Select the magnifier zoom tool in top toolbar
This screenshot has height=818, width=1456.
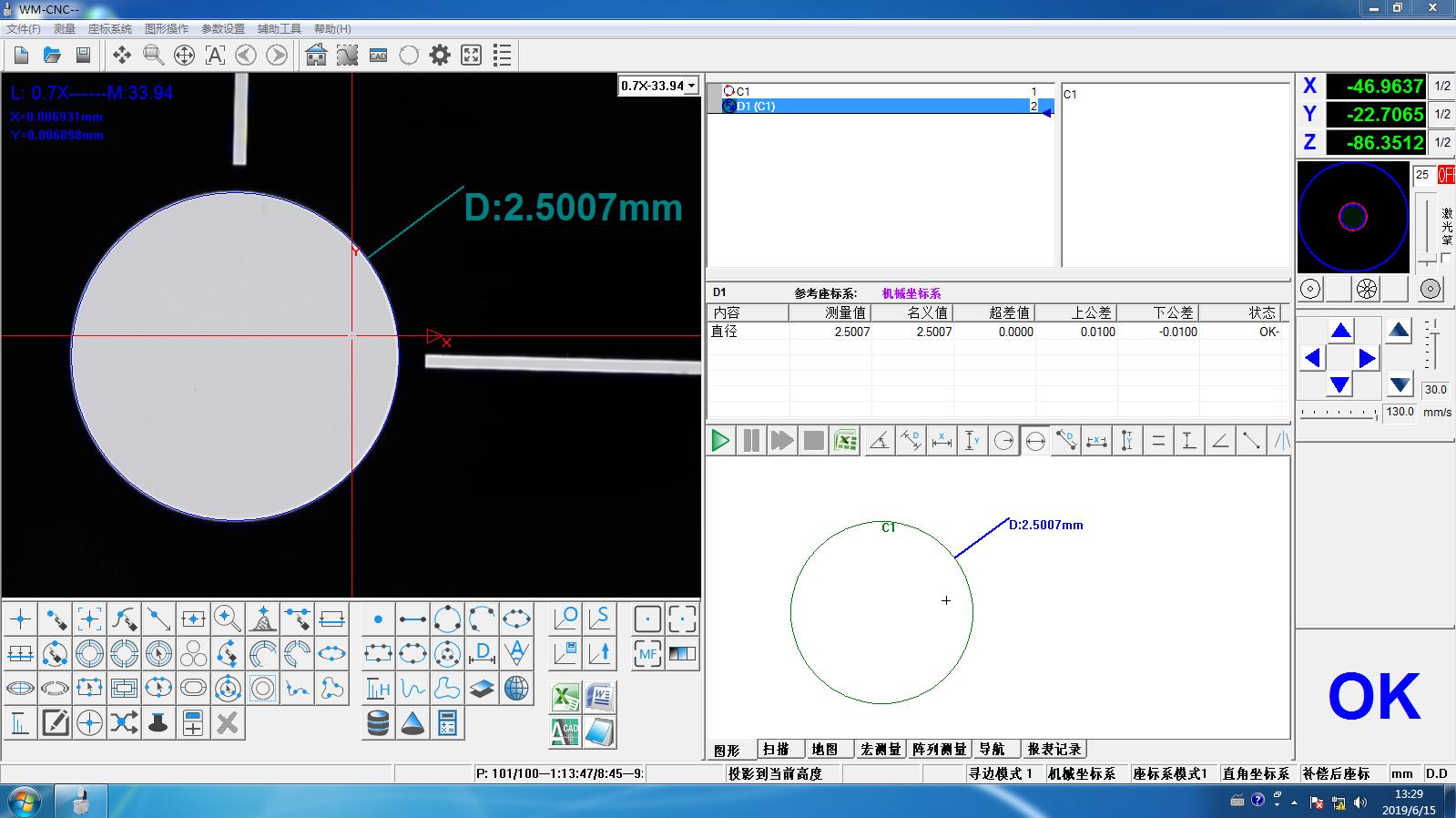(153, 55)
